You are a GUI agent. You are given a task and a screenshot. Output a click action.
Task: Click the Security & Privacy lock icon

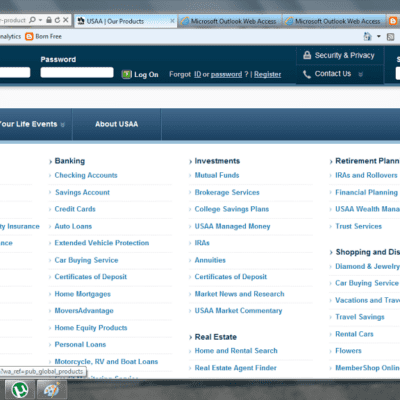[307, 55]
